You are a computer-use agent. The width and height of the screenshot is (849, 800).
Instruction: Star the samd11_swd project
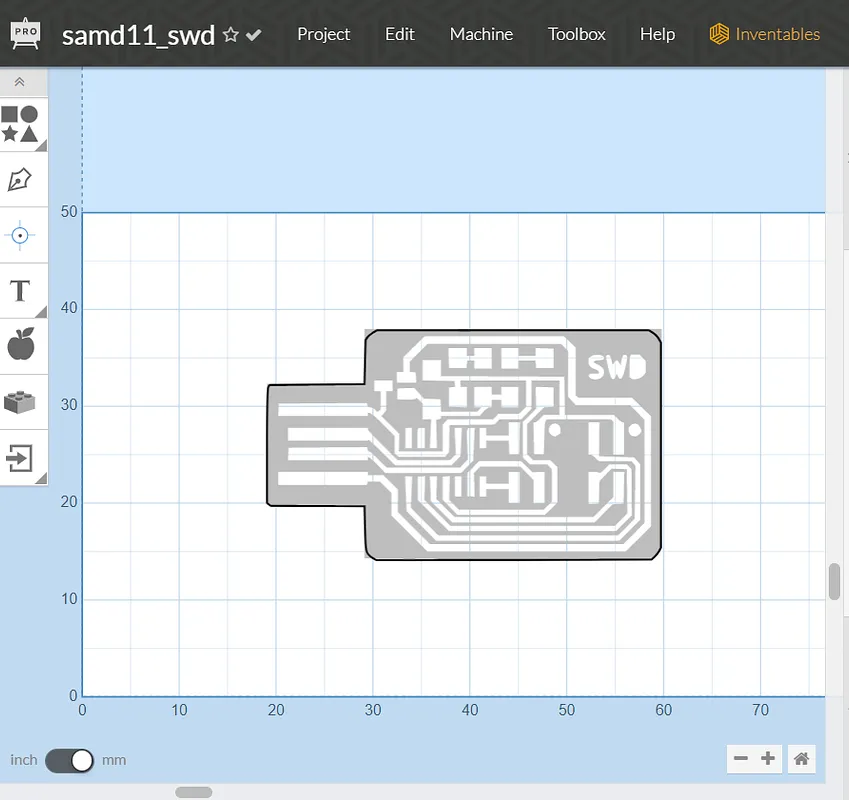click(x=231, y=35)
